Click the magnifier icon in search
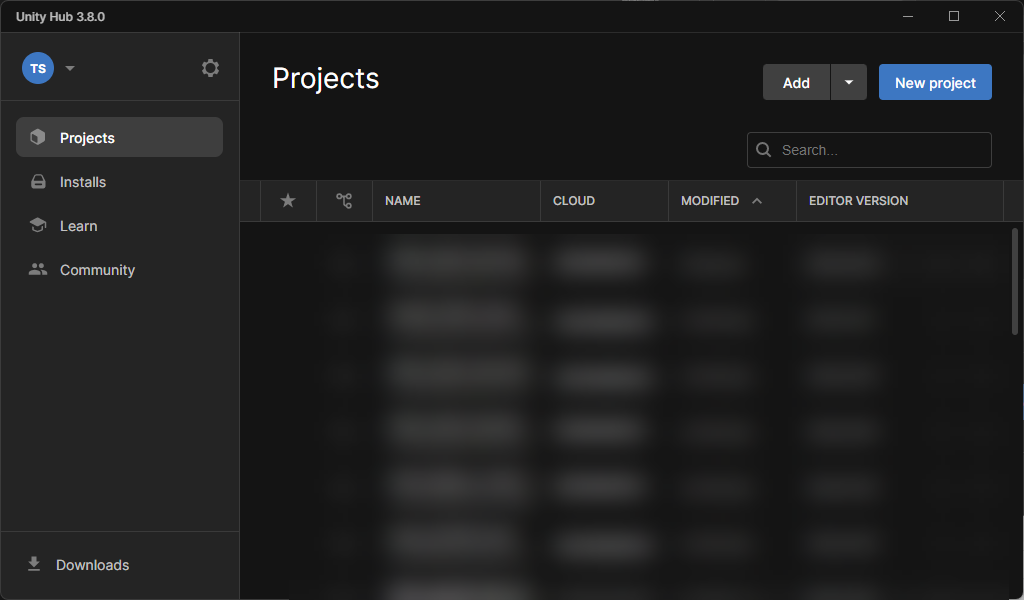Viewport: 1024px width, 600px height. click(764, 150)
